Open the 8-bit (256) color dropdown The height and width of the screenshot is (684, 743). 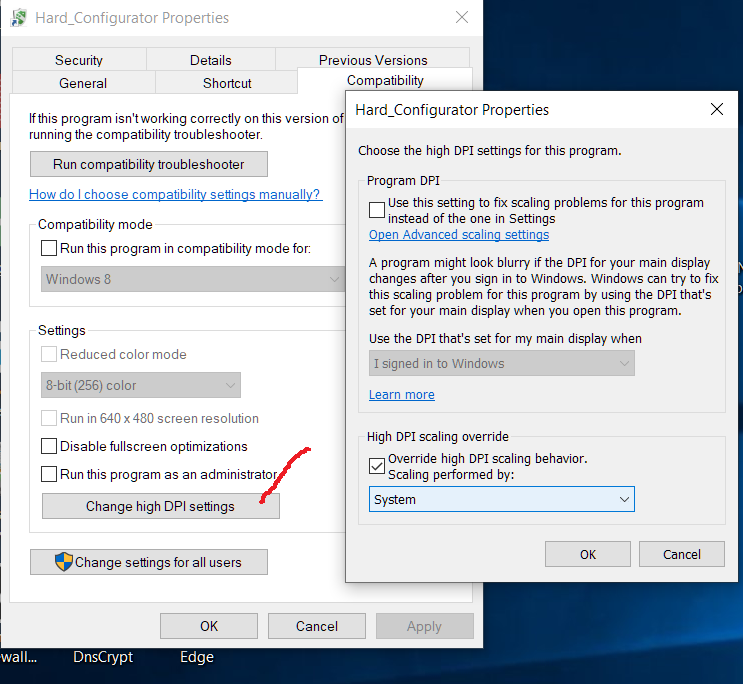tap(141, 385)
